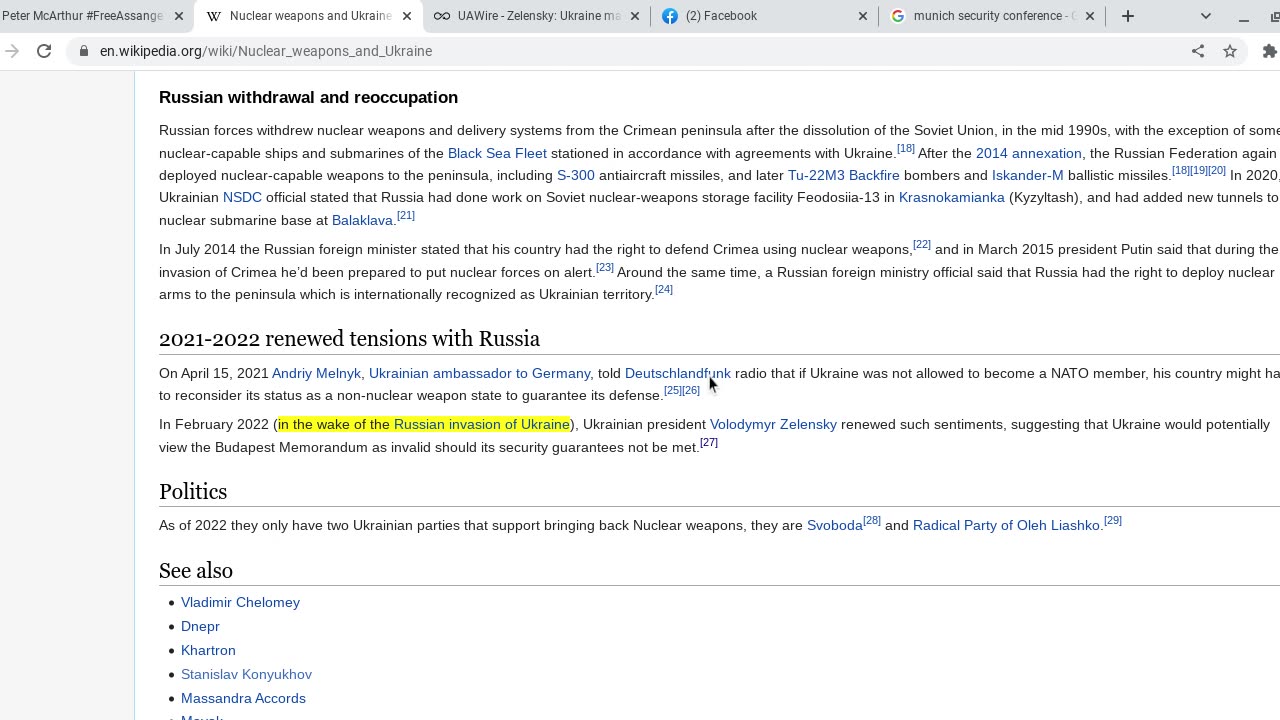Click the Wikipedia favicon on active tab
This screenshot has height=720, width=1280.
click(x=214, y=16)
